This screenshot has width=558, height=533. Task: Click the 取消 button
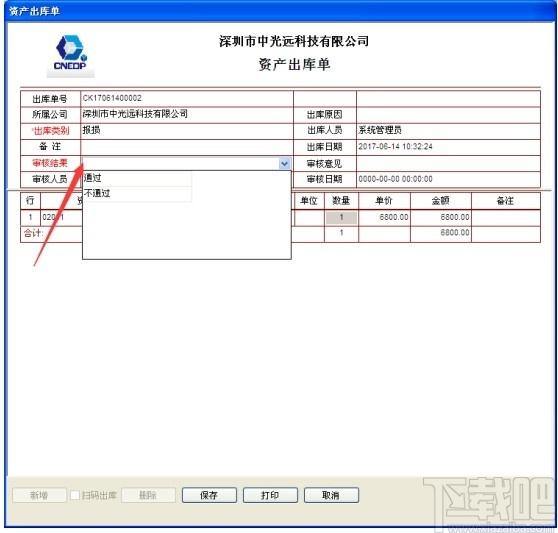click(x=331, y=495)
